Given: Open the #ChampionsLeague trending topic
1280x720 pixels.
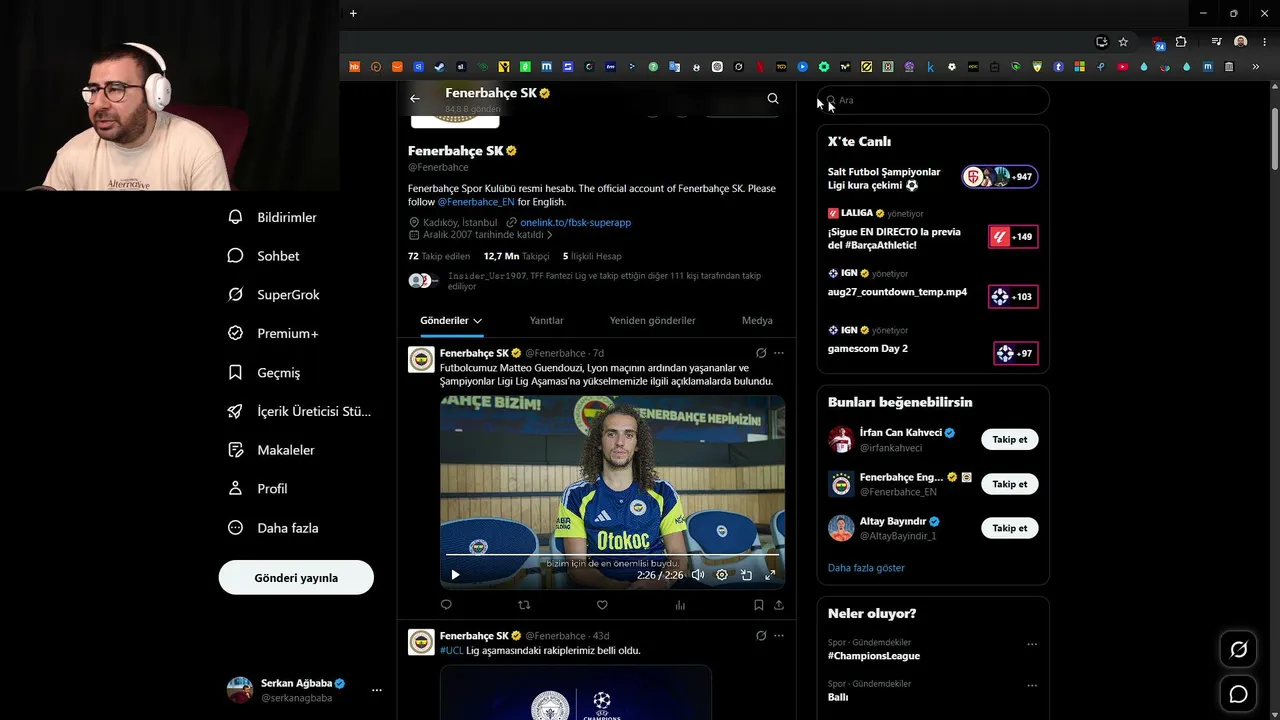Looking at the screenshot, I should pos(874,656).
